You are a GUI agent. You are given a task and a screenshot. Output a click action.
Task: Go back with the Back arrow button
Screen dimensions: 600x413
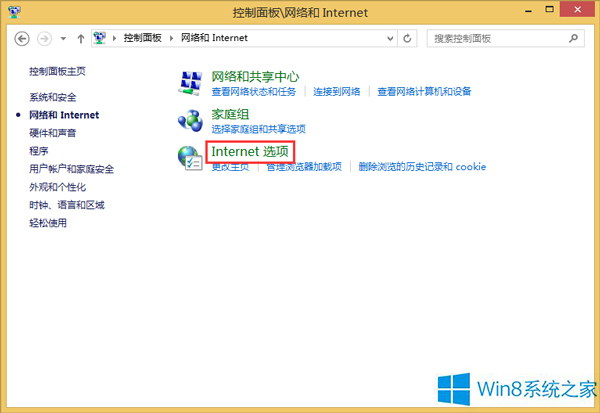coord(22,39)
